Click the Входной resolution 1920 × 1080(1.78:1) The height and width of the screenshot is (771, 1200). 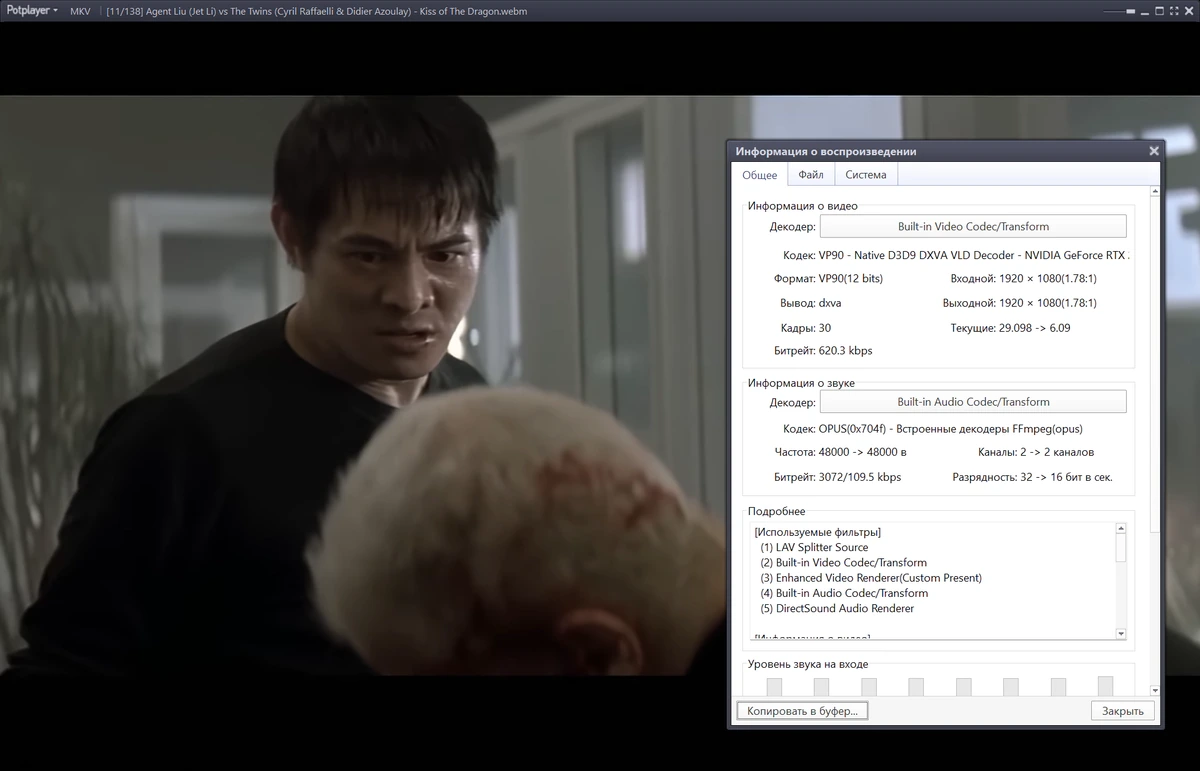[1047, 278]
